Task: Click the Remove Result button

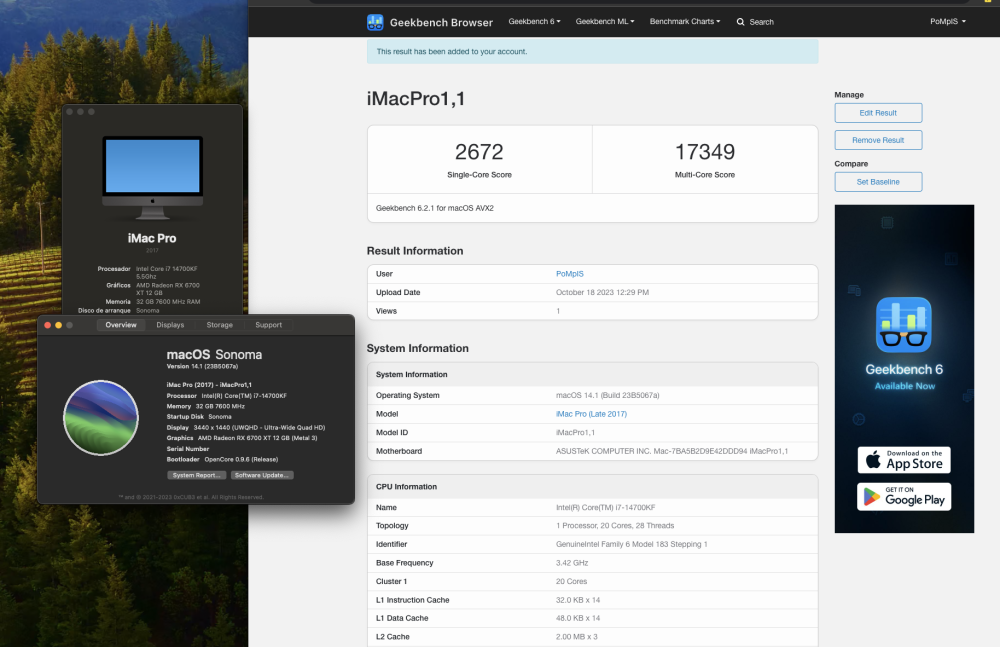Action: [878, 140]
